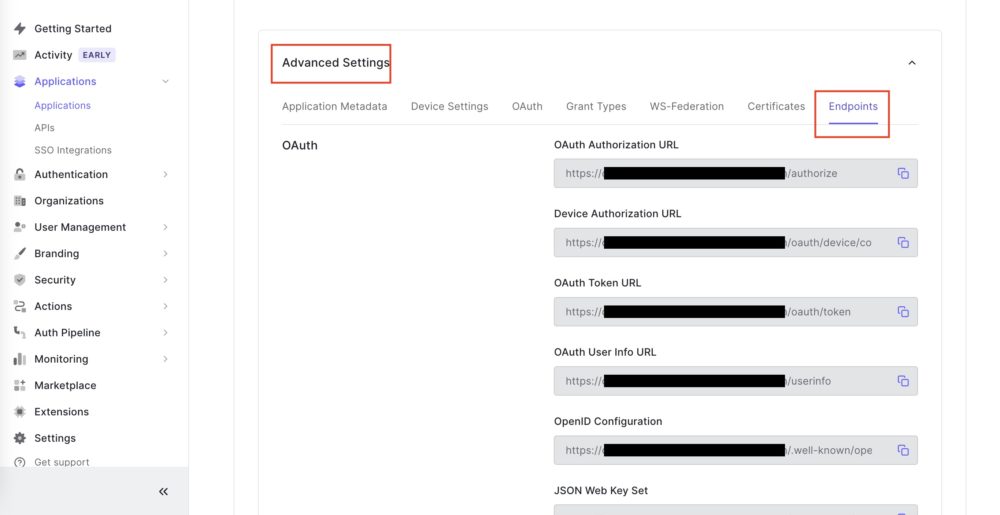Expand the User Management submenu chevron
Viewport: 1000px width, 515px height.
(166, 227)
